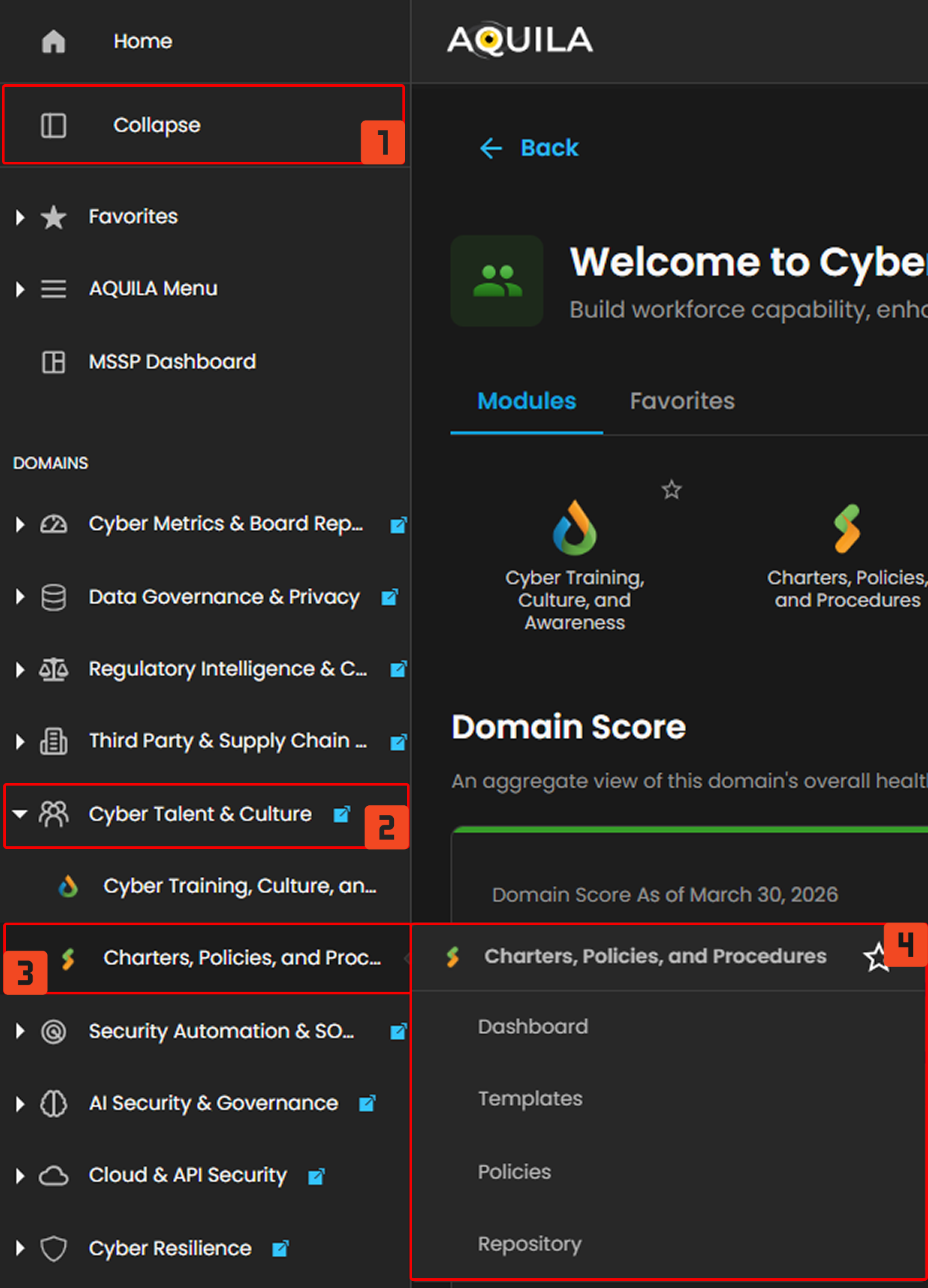This screenshot has height=1288, width=928.
Task: Click the AQUILA logo in header
Action: click(520, 40)
